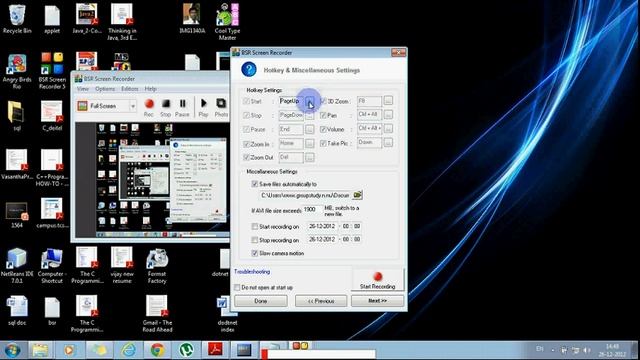Select the IMG1340A image on desktop
The image size is (640, 360).
pyautogui.click(x=192, y=19)
